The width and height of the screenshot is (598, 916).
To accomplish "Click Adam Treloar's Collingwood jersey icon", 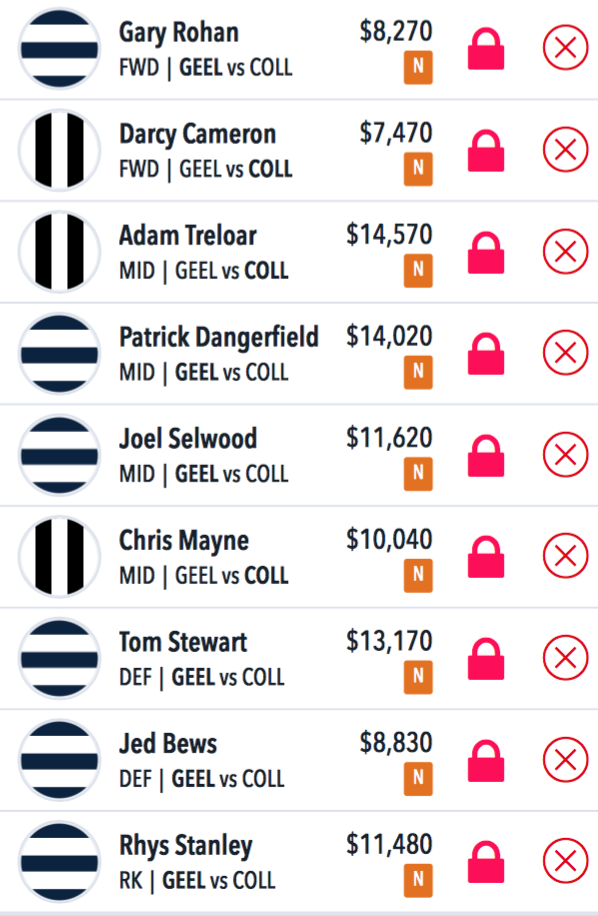I will click(x=59, y=251).
